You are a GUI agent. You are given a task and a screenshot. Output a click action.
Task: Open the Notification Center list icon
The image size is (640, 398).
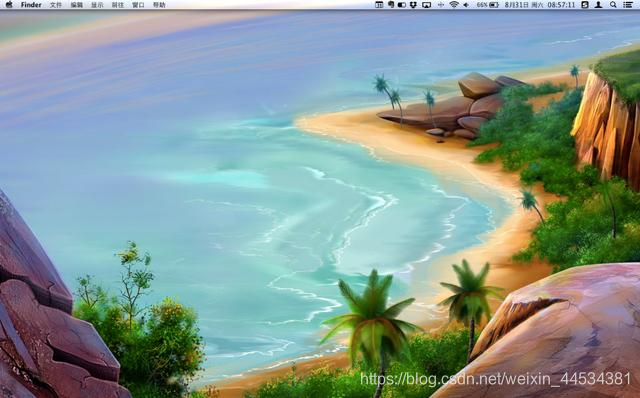click(x=628, y=5)
